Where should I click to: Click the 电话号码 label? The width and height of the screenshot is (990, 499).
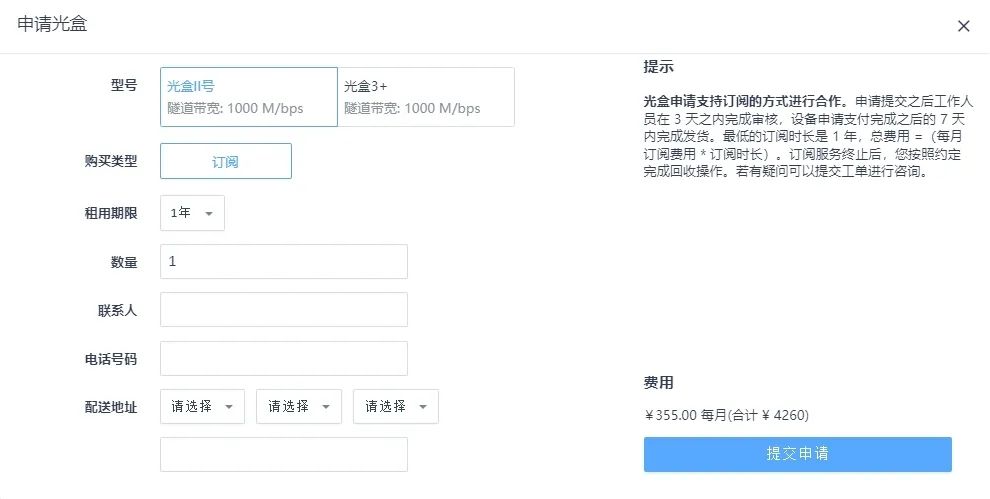coord(110,359)
